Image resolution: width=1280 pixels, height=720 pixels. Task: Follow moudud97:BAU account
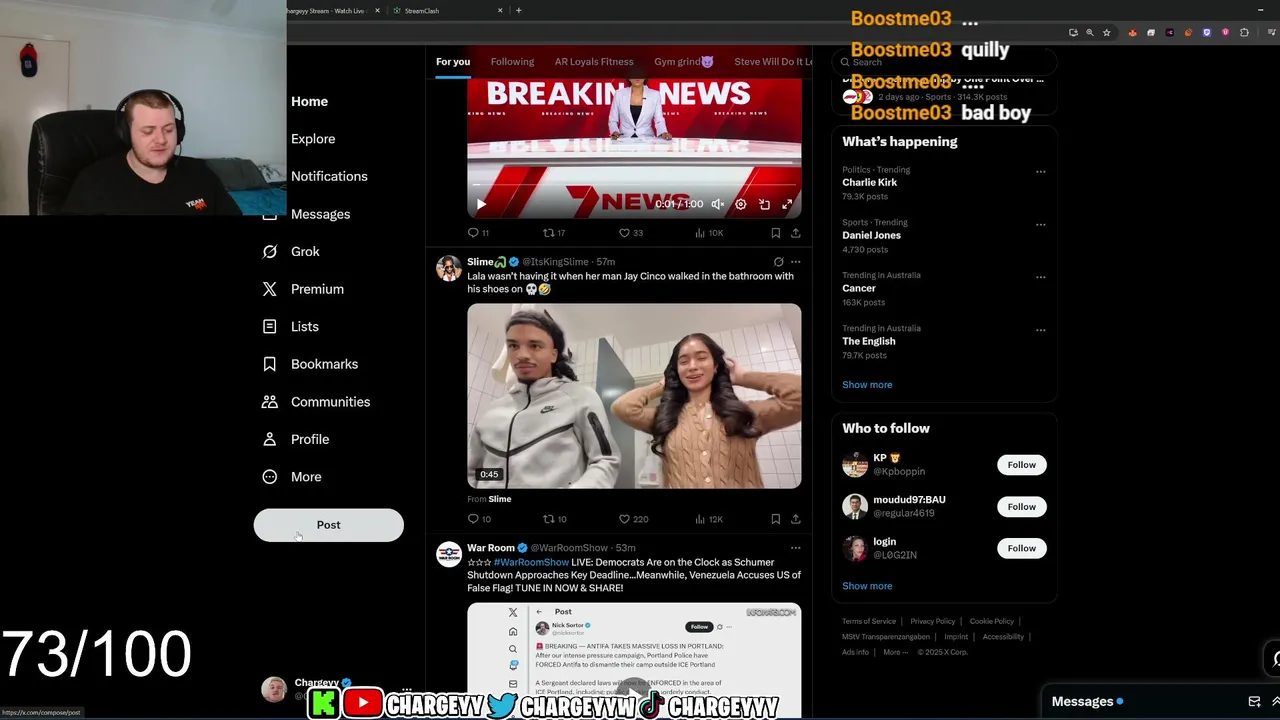[1022, 507]
